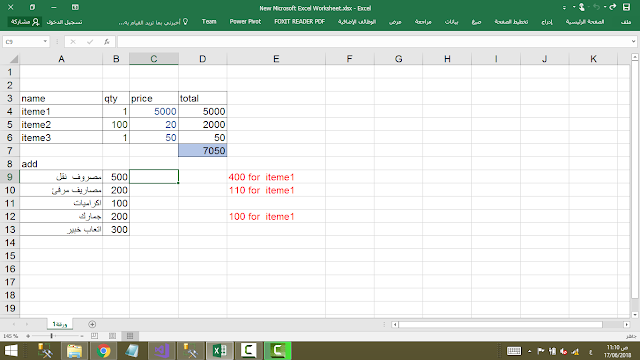Open the Power Pivot tab
The height and width of the screenshot is (360, 640).
coord(245,22)
